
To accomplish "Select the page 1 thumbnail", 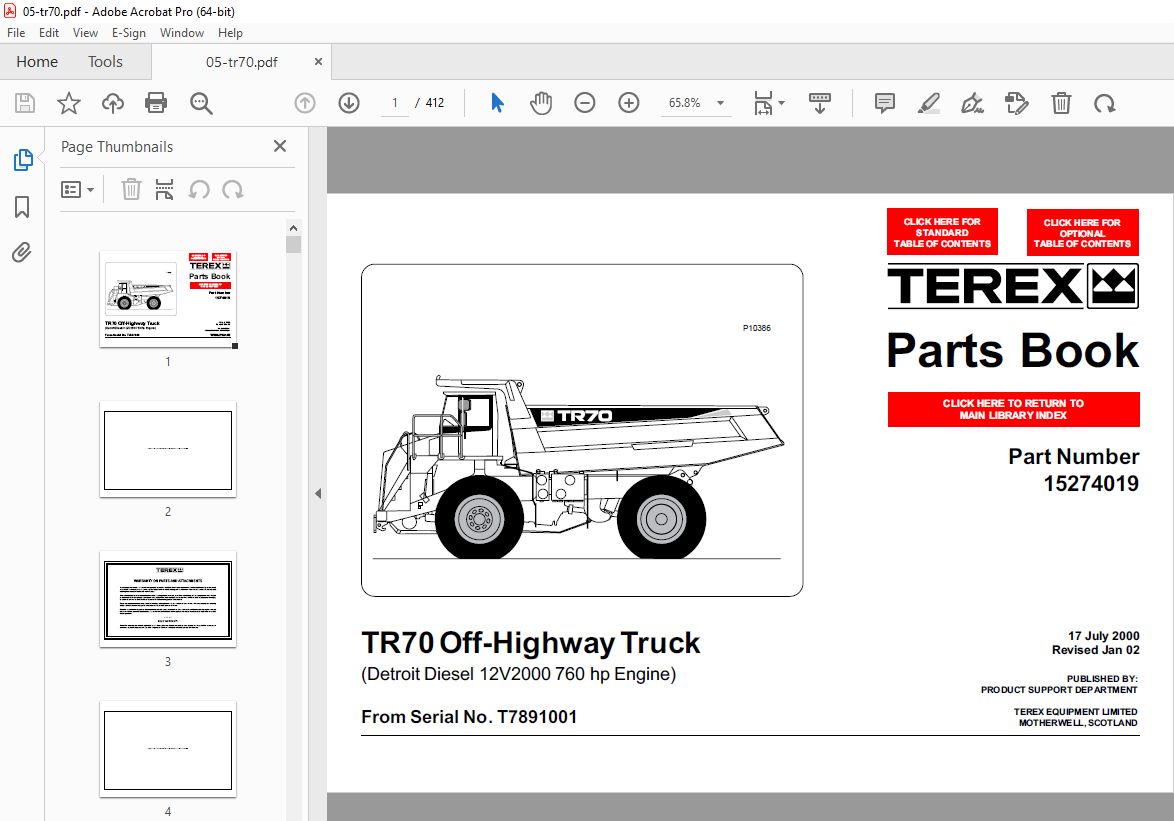I will (x=168, y=299).
